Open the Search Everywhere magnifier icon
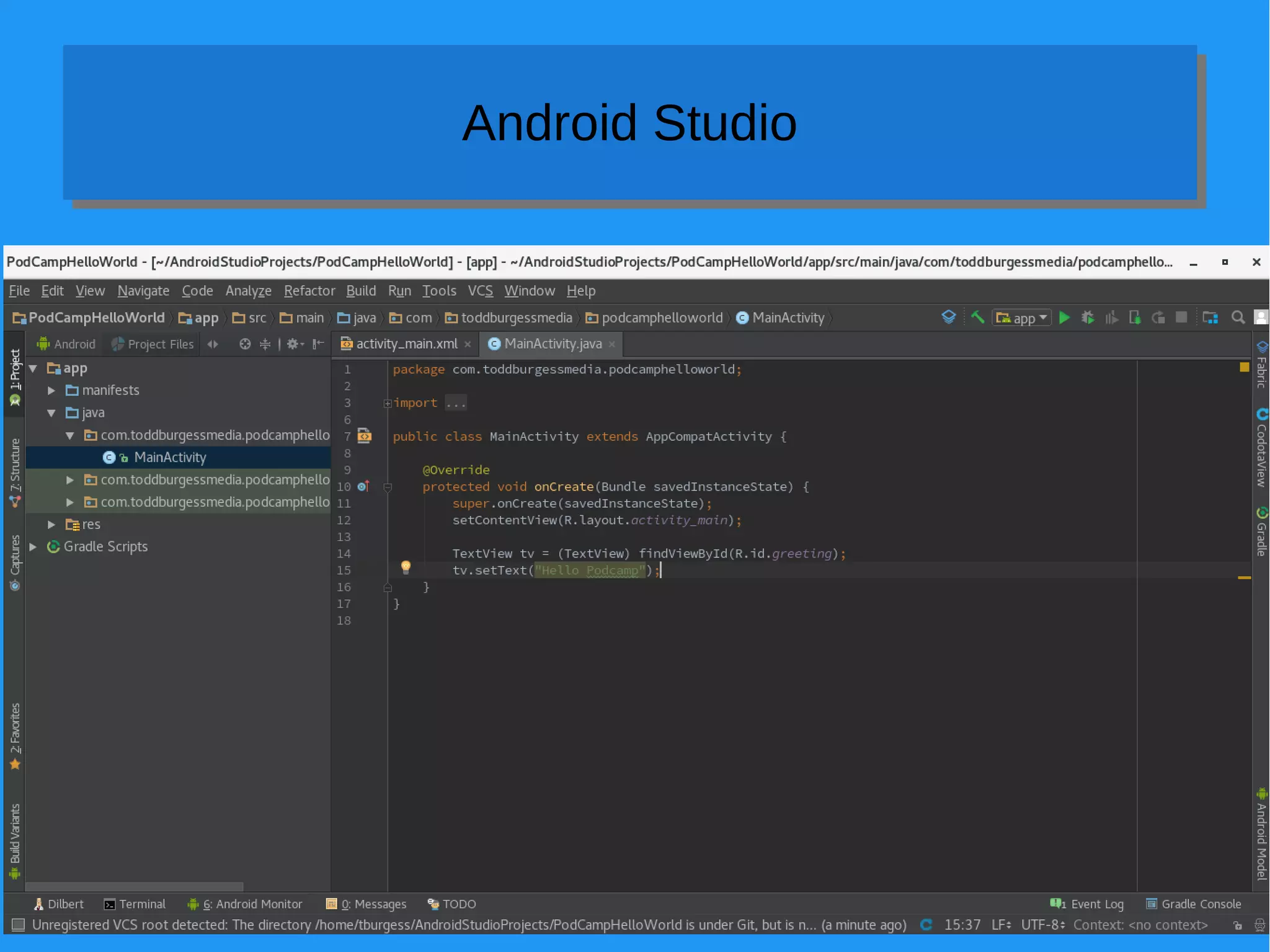This screenshot has width=1270, height=952. (1238, 317)
